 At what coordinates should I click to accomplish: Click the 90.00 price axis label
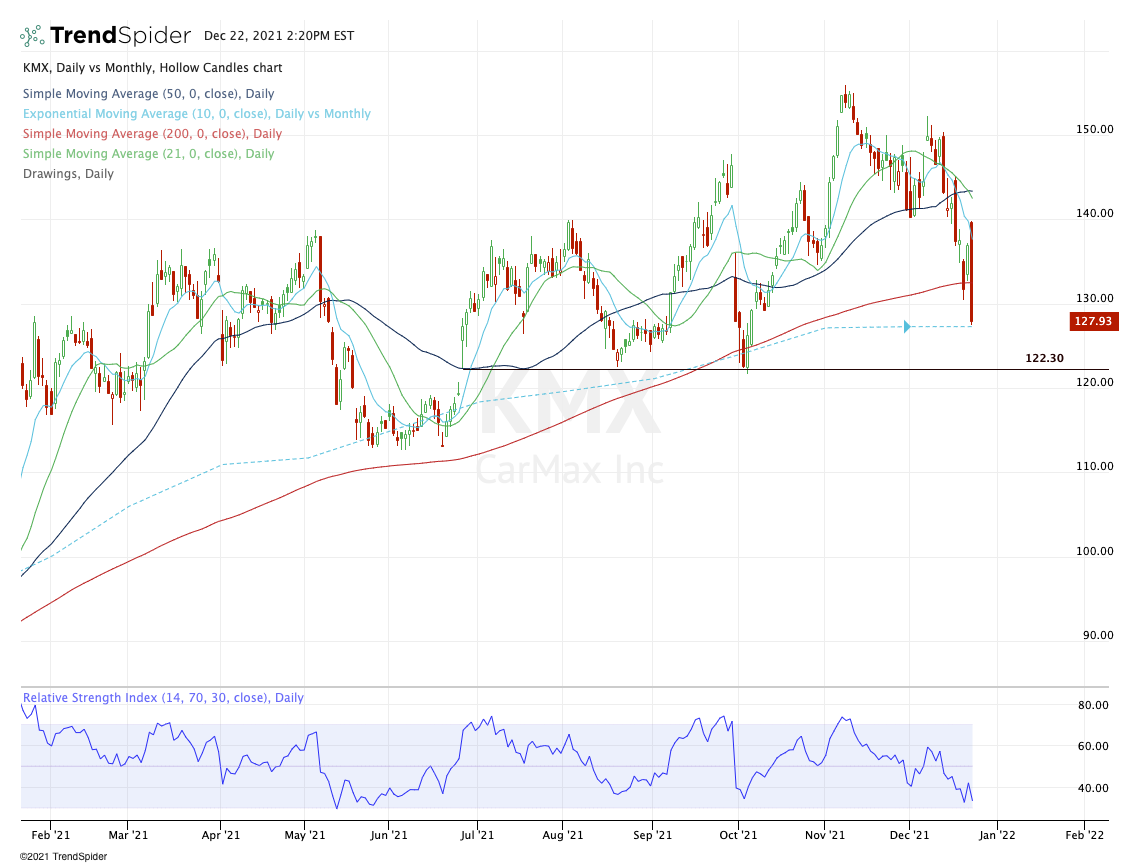tap(1098, 635)
